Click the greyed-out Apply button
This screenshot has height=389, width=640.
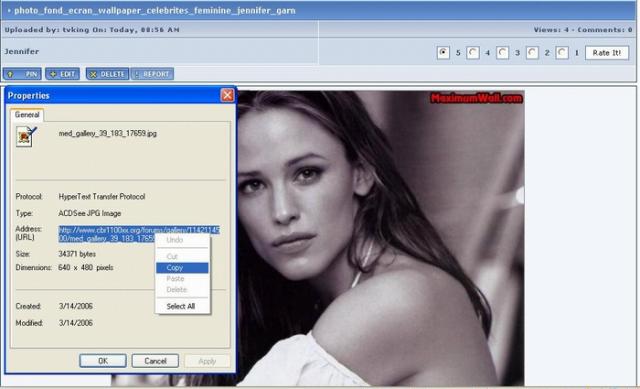207,361
